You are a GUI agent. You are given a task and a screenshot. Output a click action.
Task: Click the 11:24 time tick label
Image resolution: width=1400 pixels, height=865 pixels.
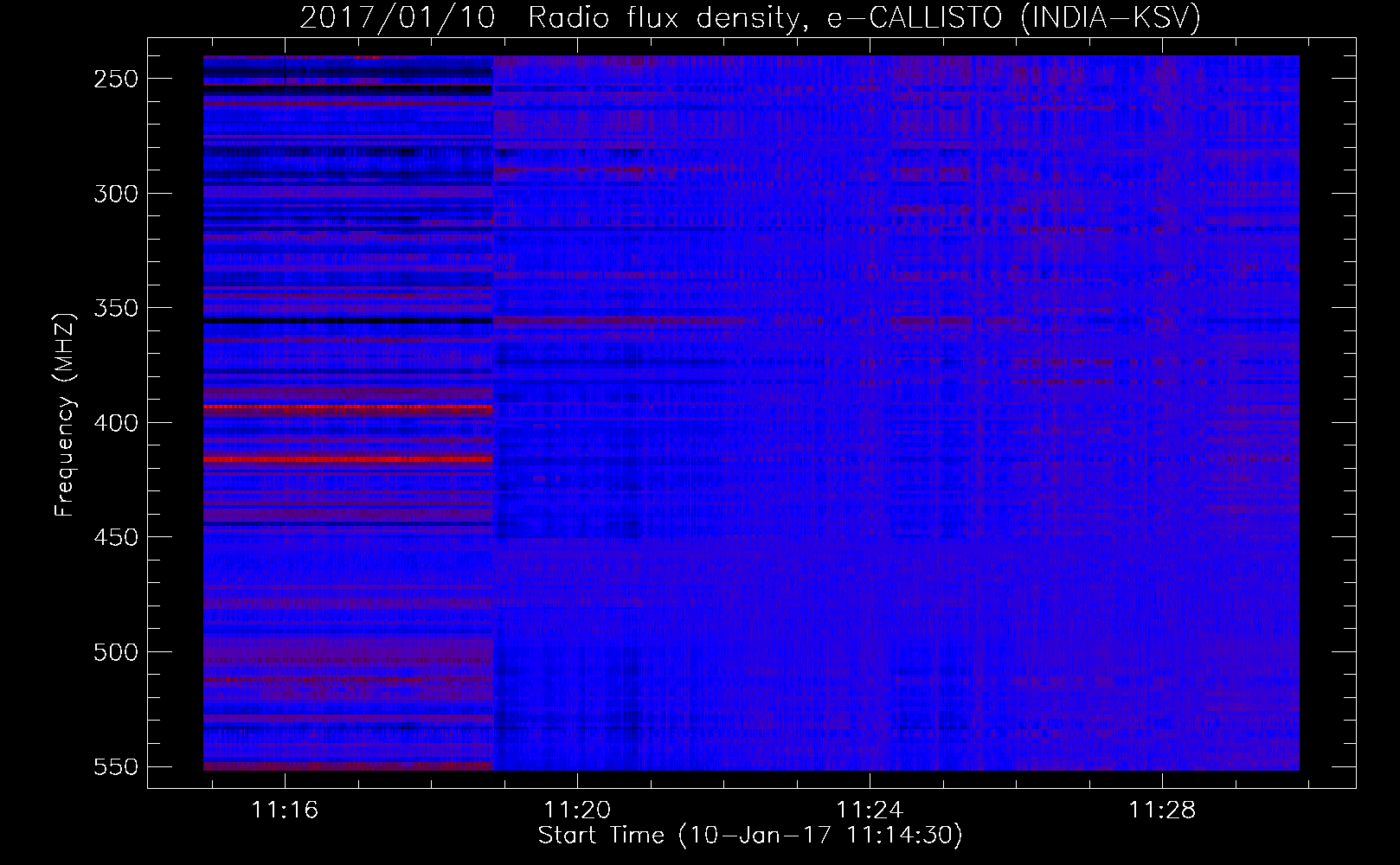click(x=870, y=810)
